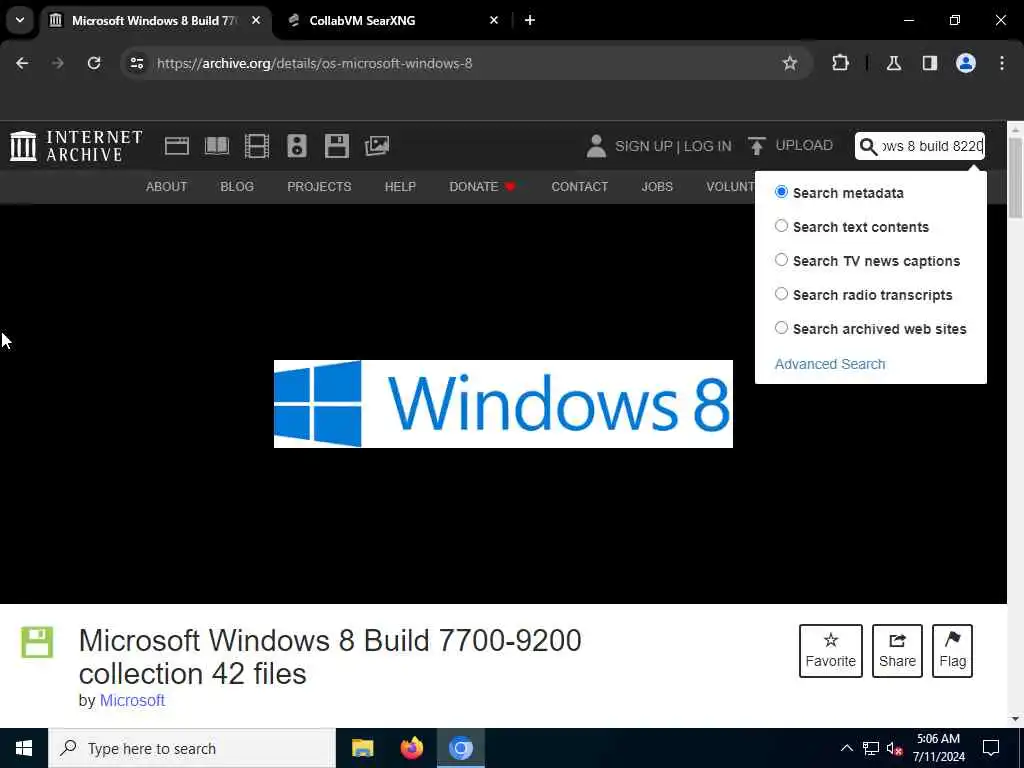Open the notification center icon
Image resolution: width=1024 pixels, height=768 pixels.
(991, 748)
